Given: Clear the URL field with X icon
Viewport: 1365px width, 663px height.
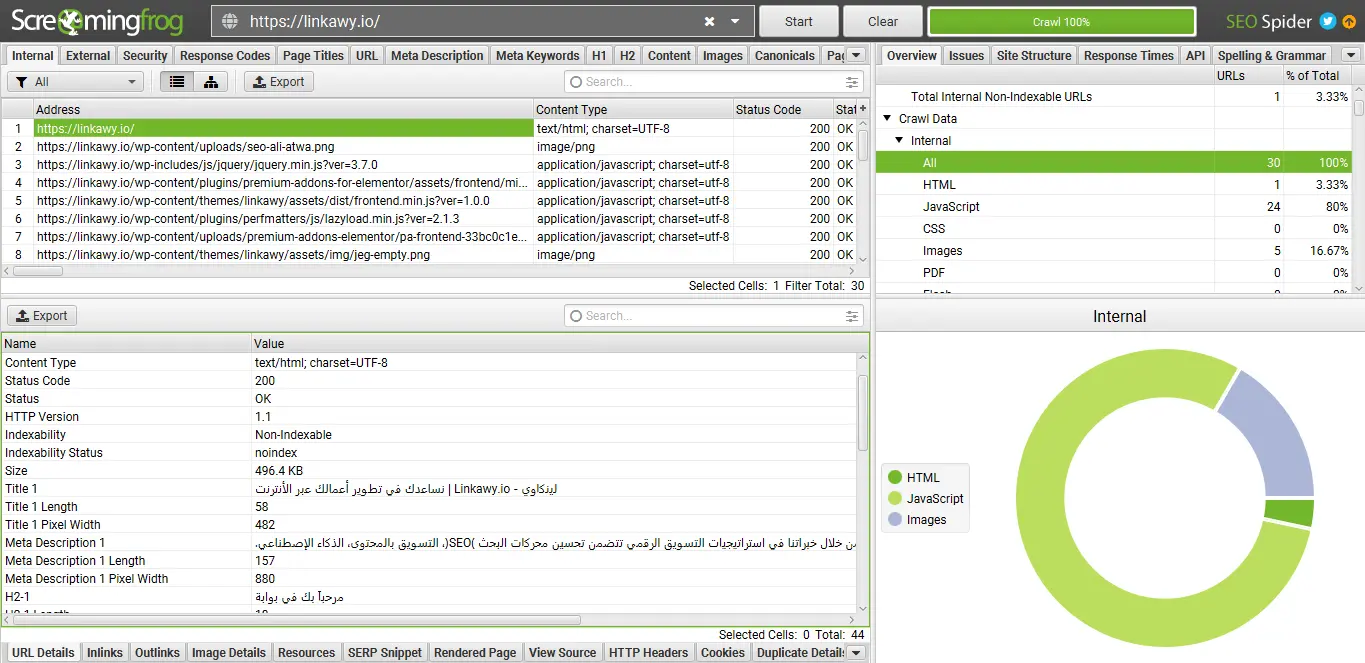Looking at the screenshot, I should coord(709,21).
